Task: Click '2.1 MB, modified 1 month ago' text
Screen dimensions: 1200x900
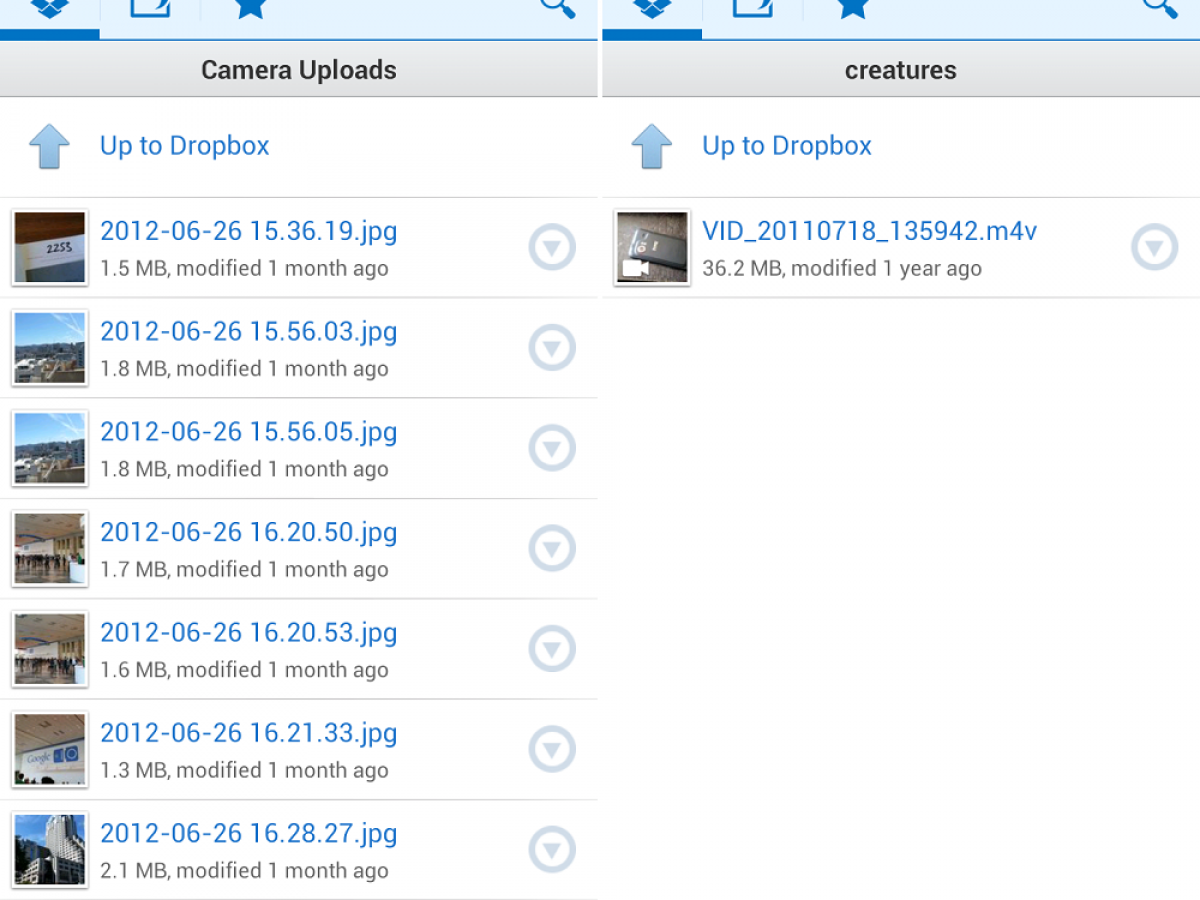Action: click(244, 871)
